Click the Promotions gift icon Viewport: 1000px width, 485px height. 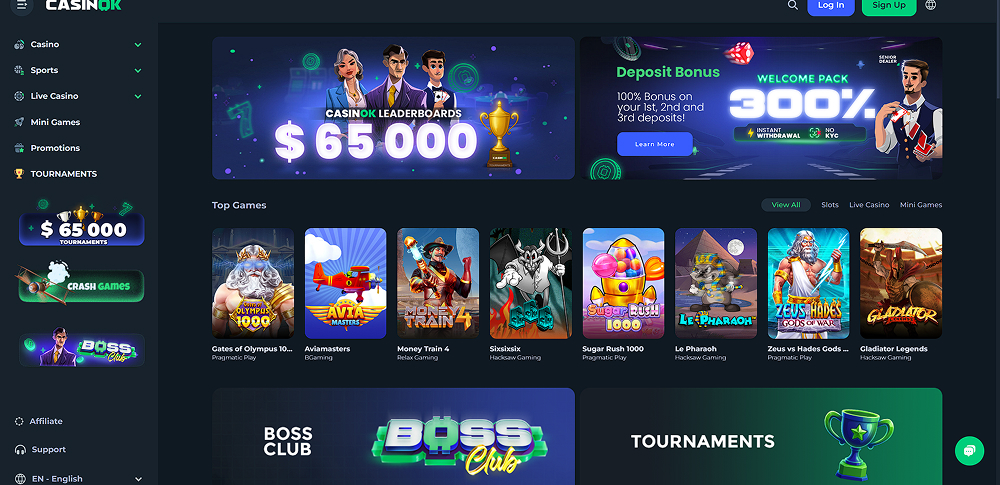click(x=19, y=148)
